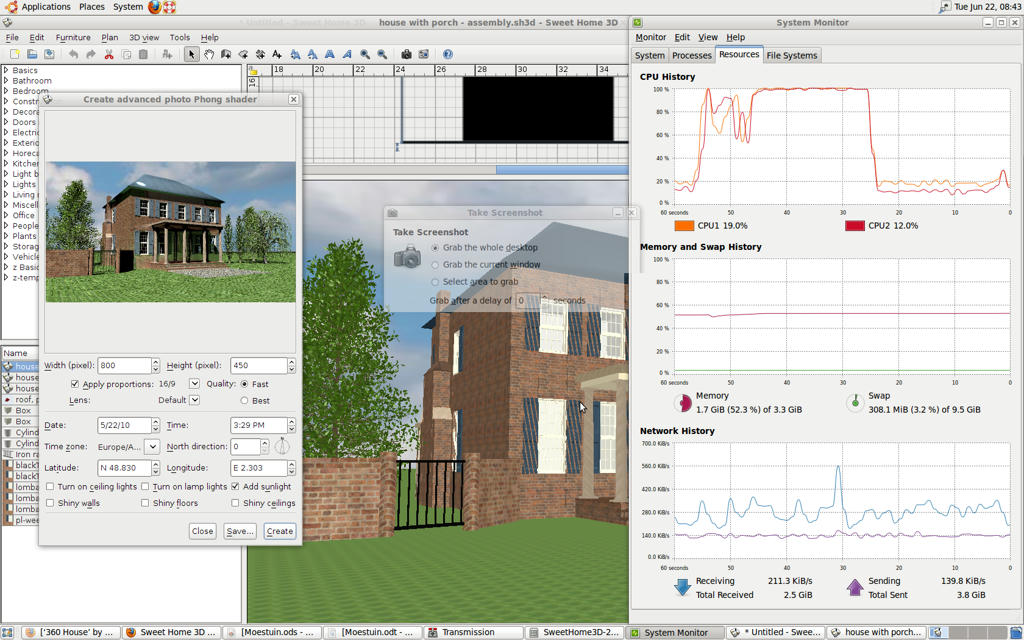
Task: Click the Create photo camera icon
Action: 406,54
